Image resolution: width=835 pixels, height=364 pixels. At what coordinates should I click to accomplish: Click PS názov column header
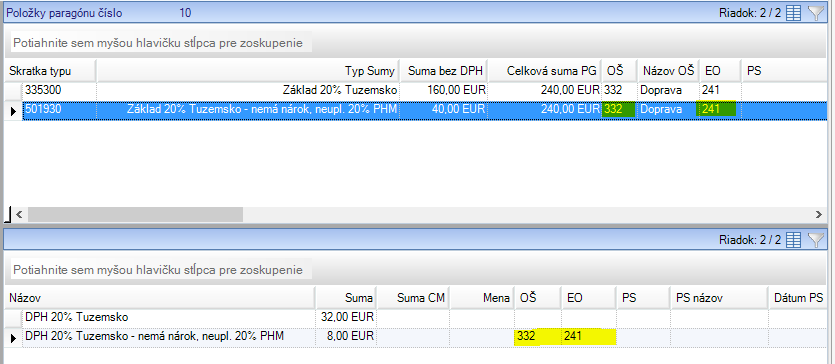718,298
